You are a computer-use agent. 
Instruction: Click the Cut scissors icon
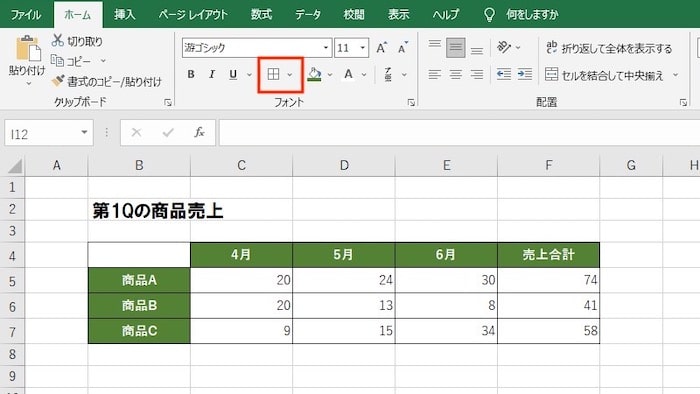[58, 41]
